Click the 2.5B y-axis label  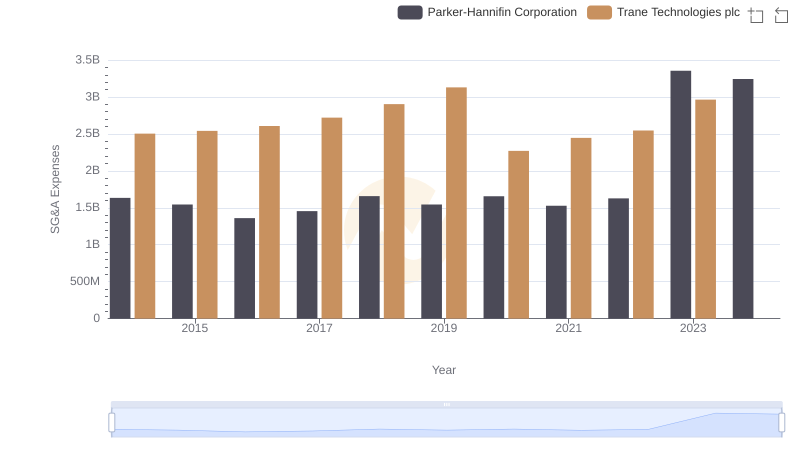(88, 134)
